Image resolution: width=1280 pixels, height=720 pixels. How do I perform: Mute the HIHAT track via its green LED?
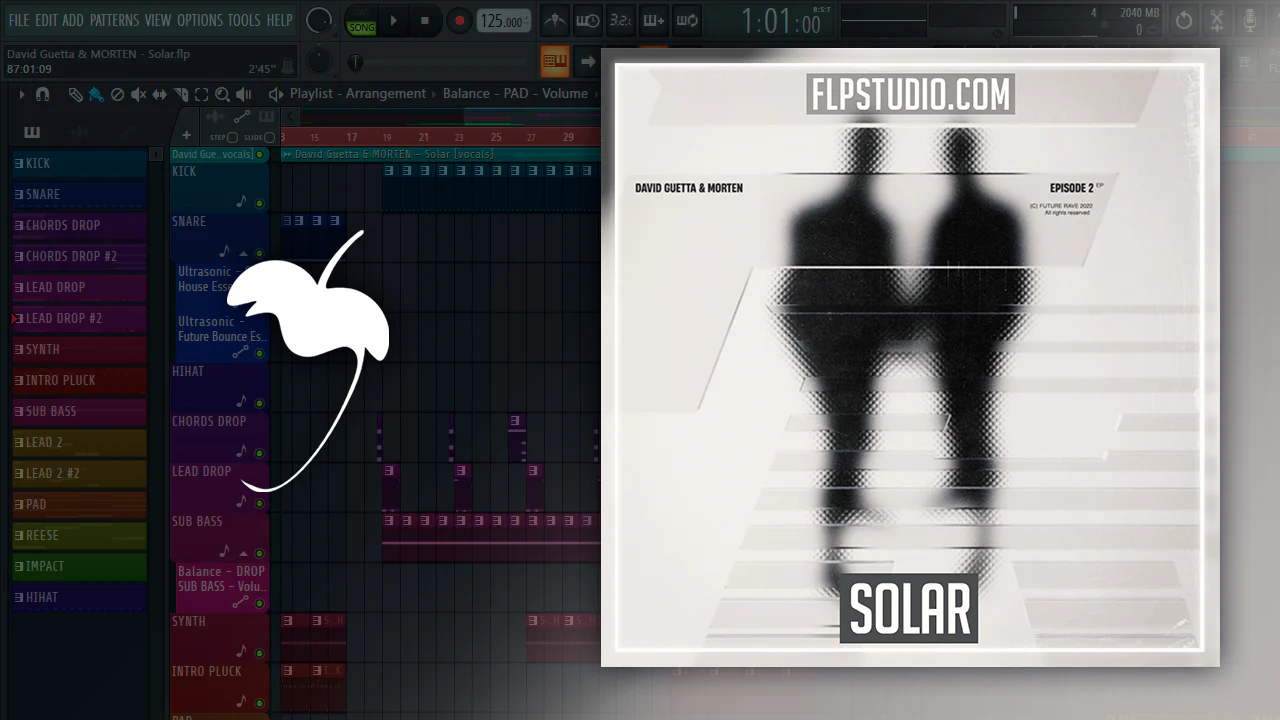click(260, 403)
